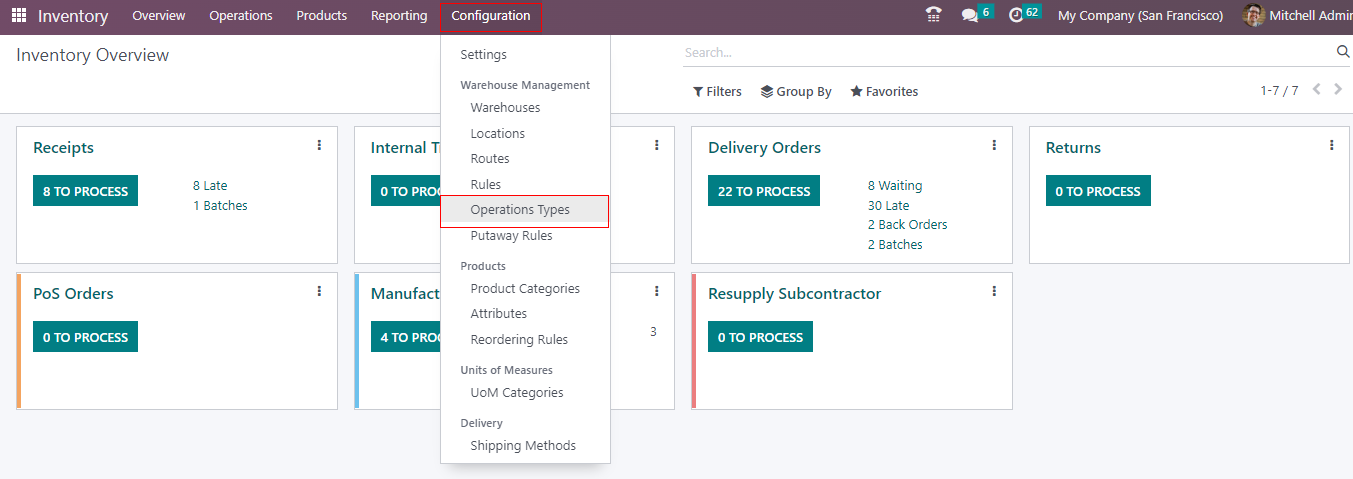Click the phone VoIP icon
1353x479 pixels.
tap(934, 15)
